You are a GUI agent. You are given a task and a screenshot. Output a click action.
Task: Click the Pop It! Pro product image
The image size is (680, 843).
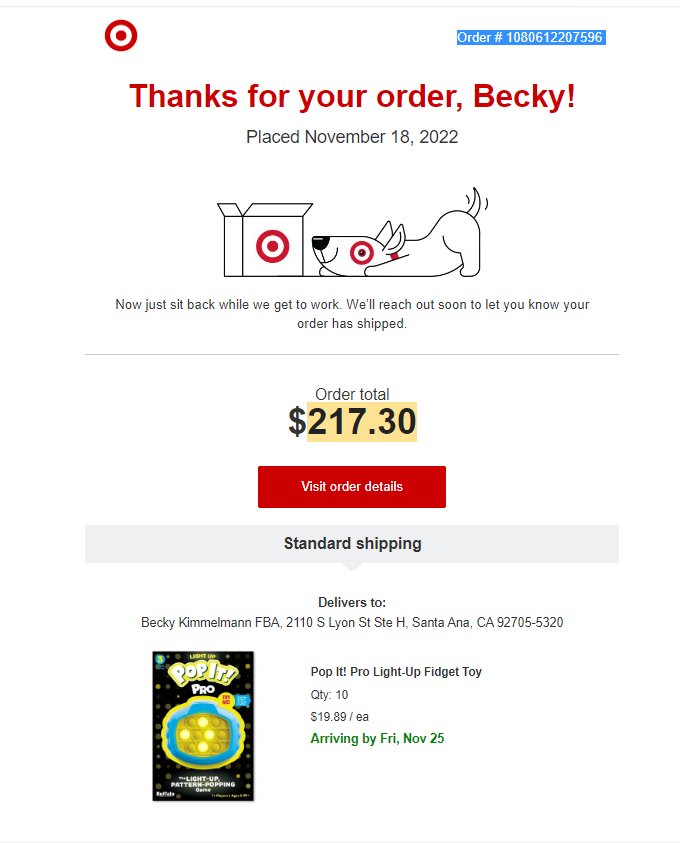(203, 726)
